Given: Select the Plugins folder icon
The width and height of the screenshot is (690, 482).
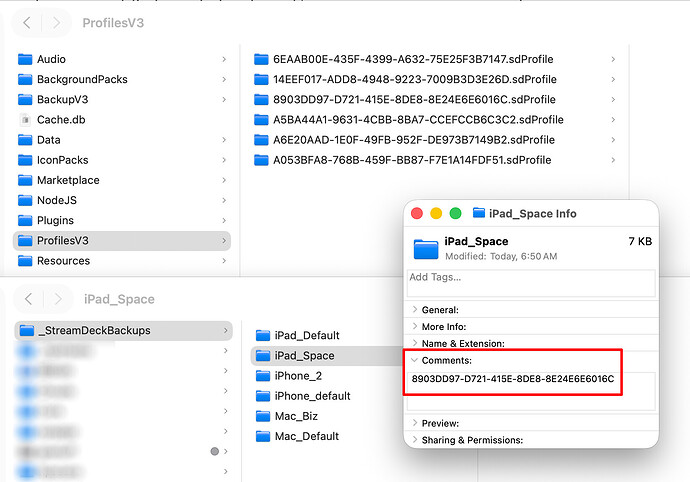Looking at the screenshot, I should click(25, 220).
